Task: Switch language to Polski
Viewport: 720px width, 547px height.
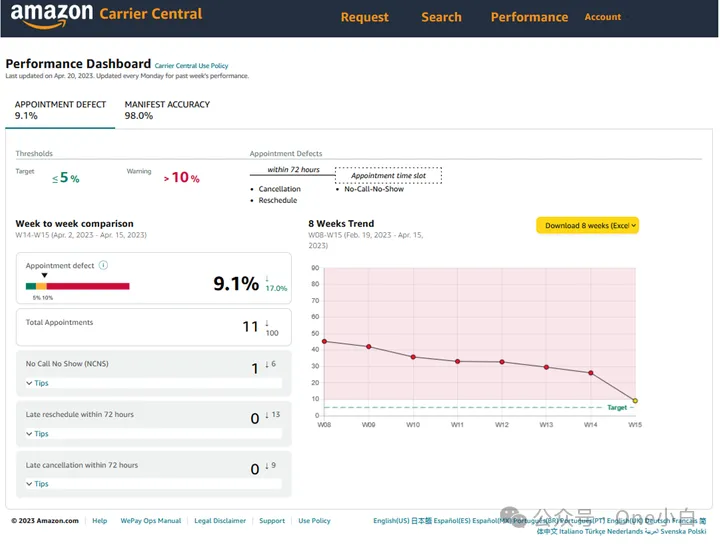Action: point(697,531)
